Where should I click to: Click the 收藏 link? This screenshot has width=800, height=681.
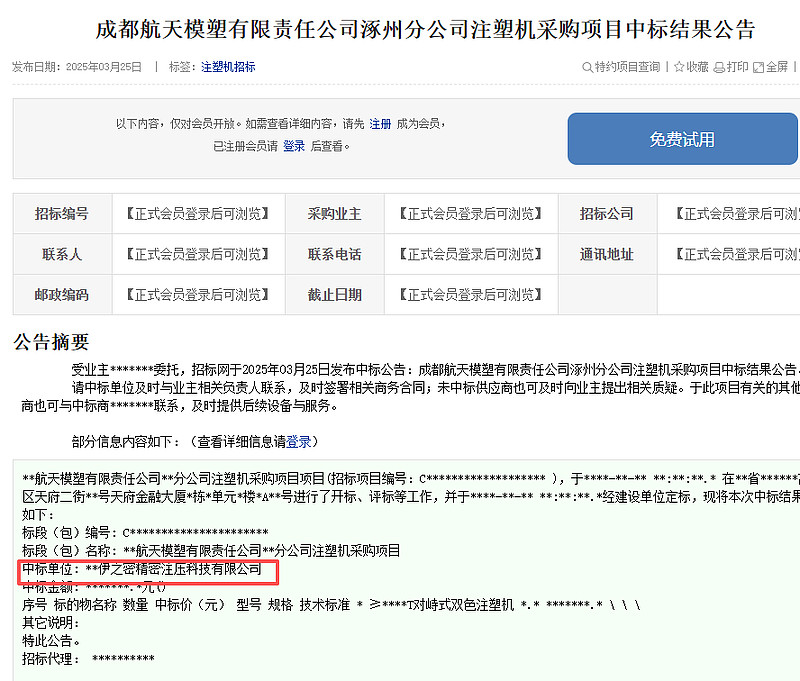[697, 67]
